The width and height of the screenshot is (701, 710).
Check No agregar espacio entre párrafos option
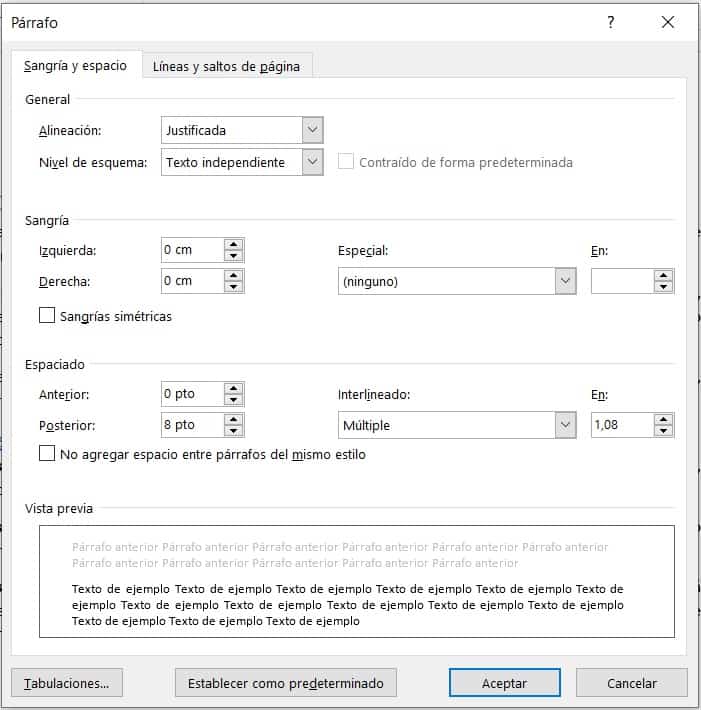pos(47,454)
